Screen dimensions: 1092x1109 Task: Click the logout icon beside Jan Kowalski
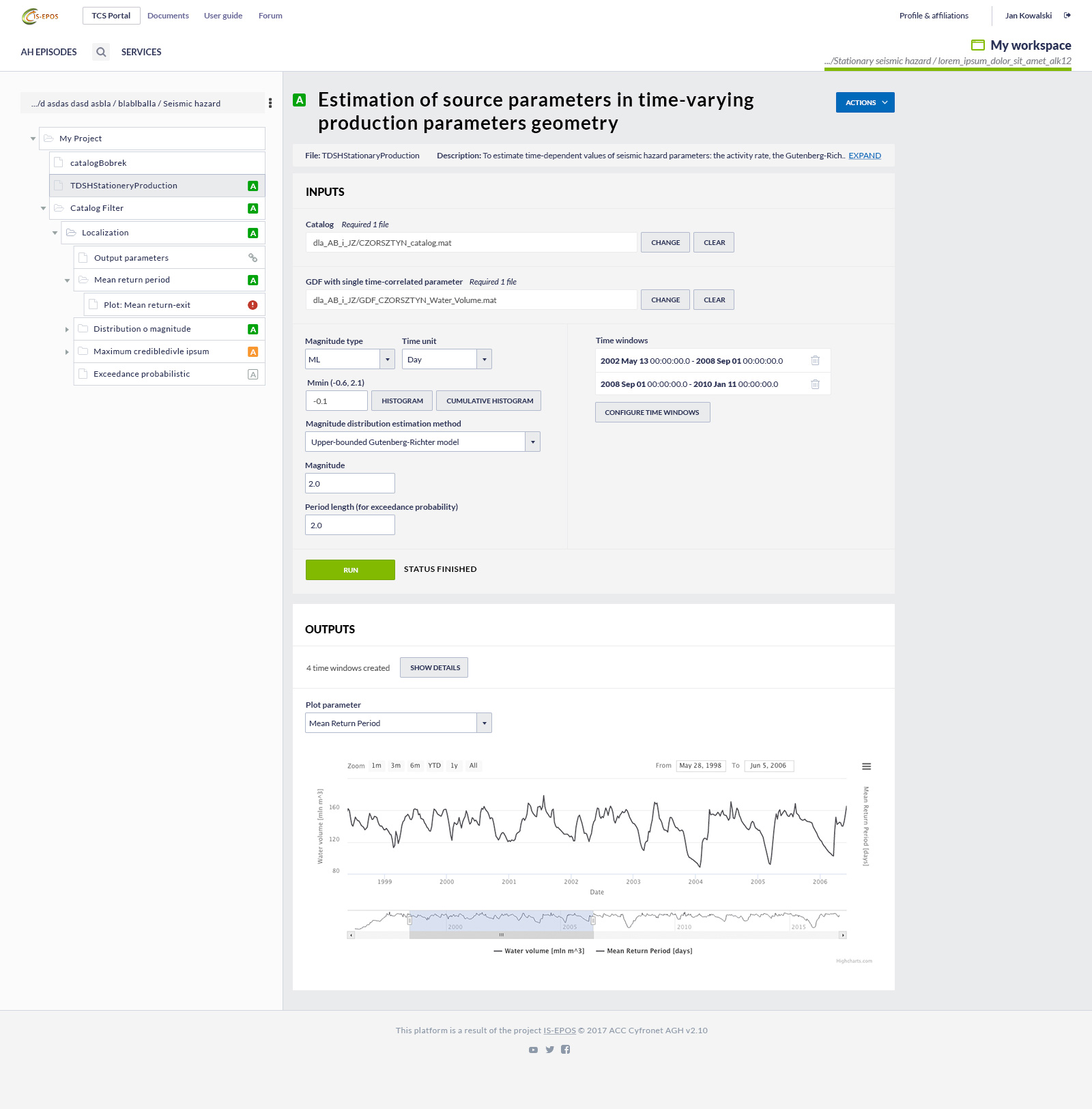(1067, 16)
